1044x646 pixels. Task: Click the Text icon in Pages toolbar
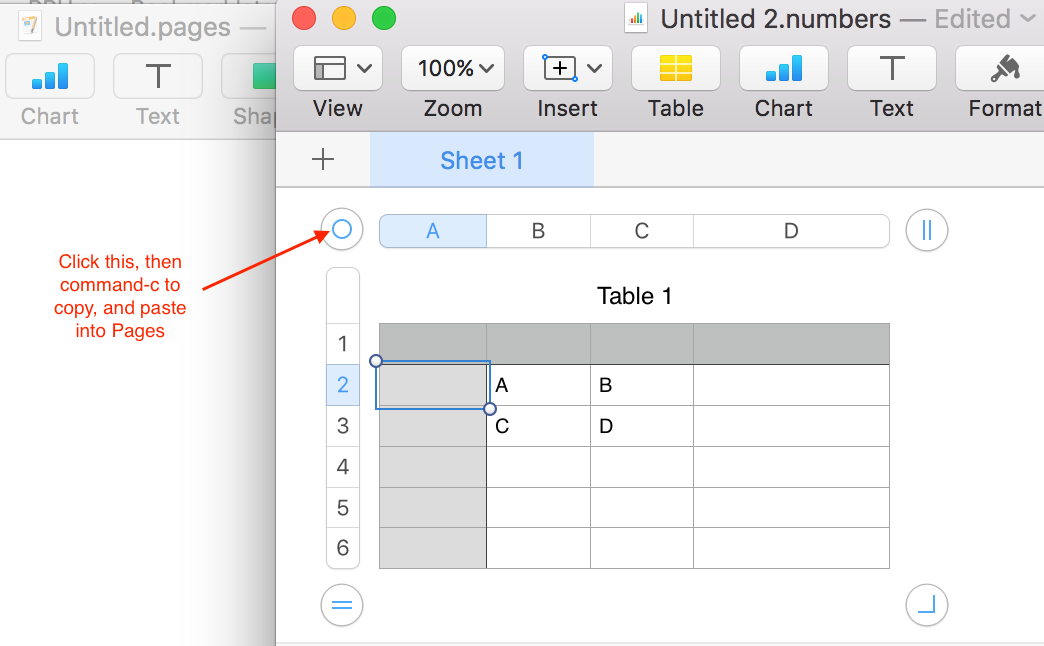[158, 77]
